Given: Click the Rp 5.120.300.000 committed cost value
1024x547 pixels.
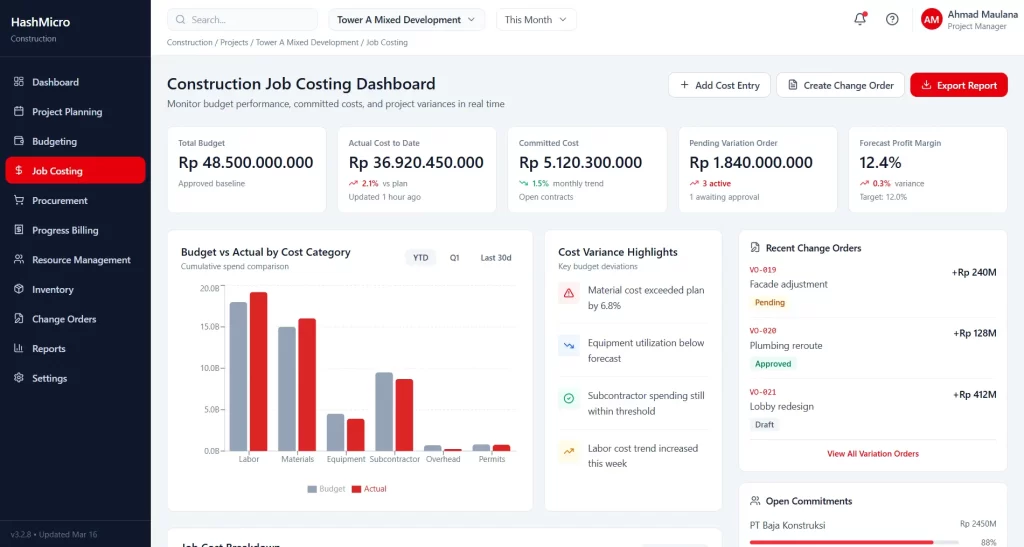Looking at the screenshot, I should (x=581, y=163).
